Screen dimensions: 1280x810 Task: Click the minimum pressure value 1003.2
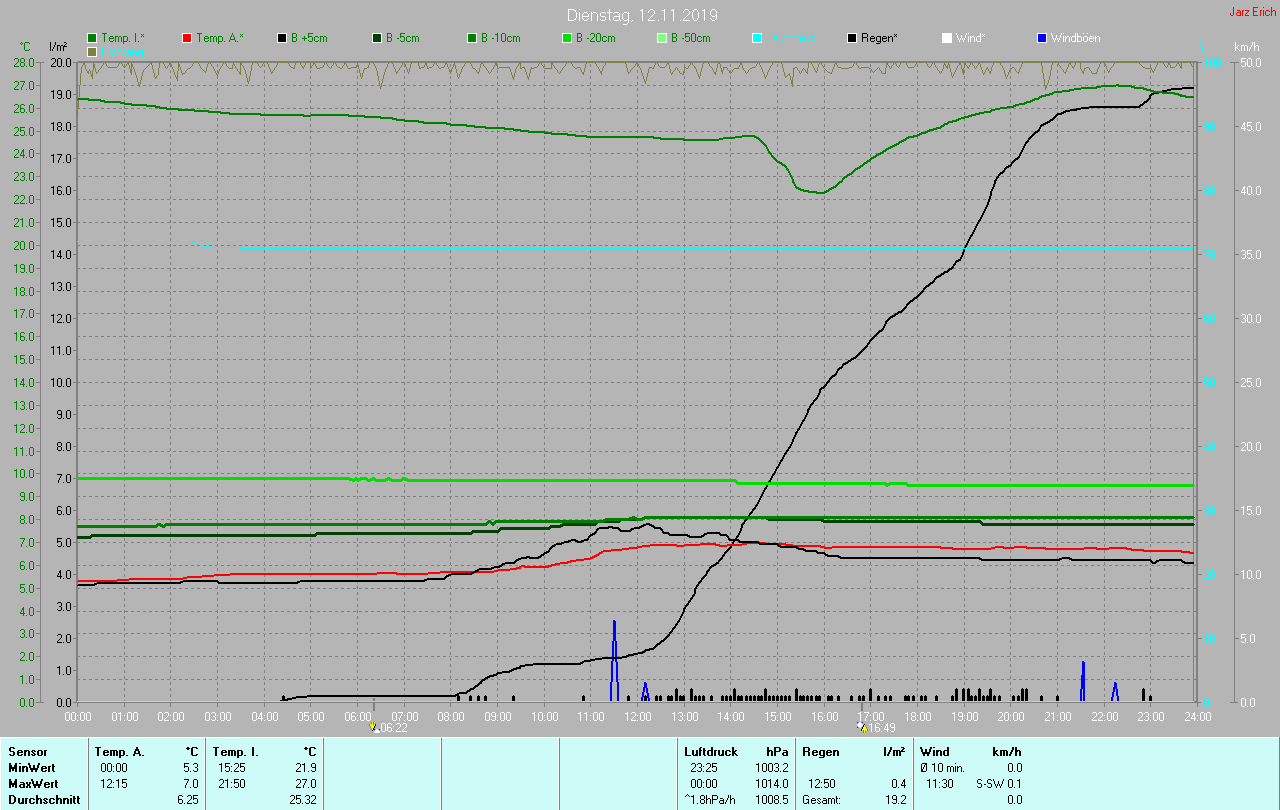point(771,767)
